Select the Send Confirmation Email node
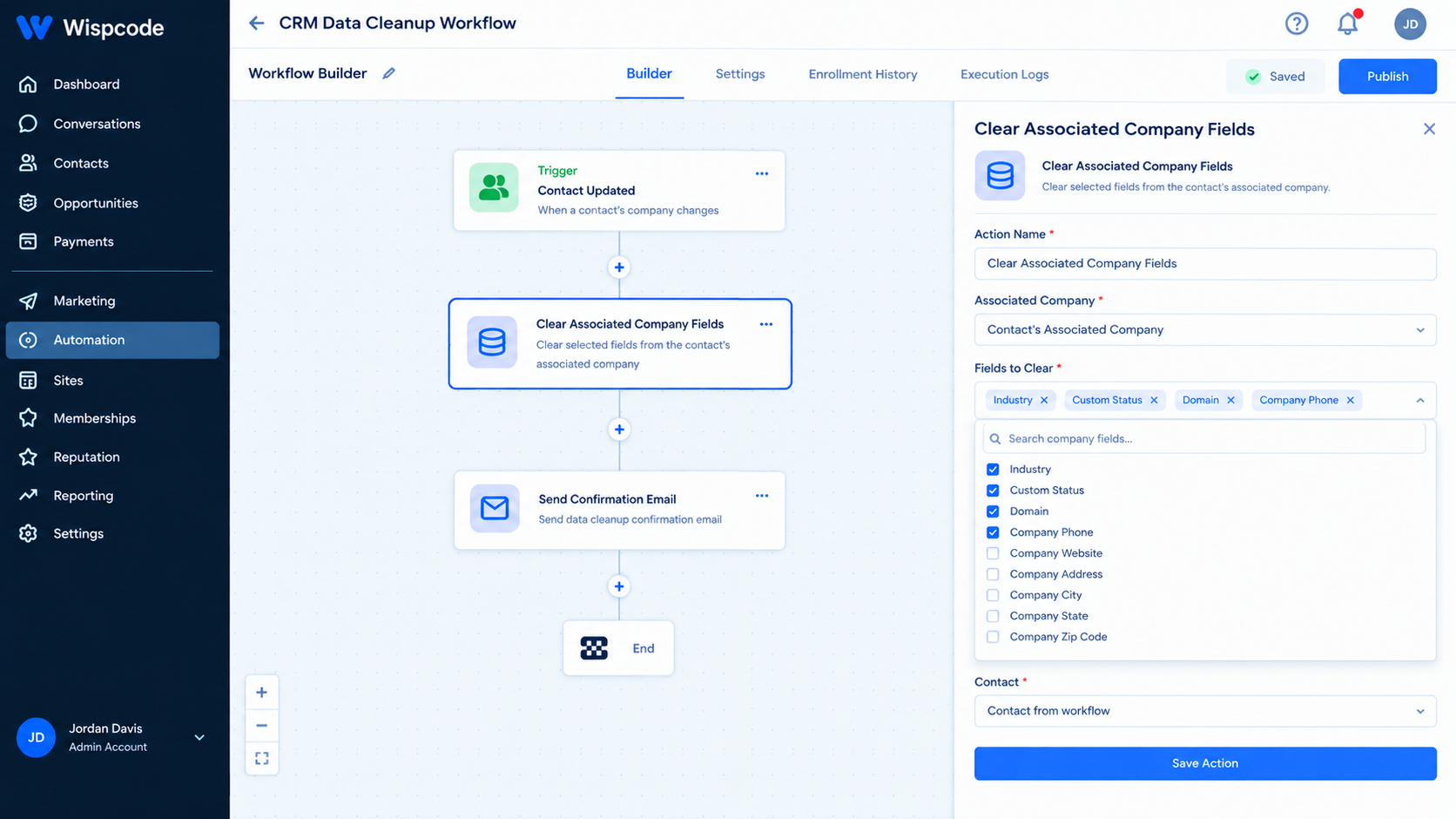This screenshot has height=819, width=1456. pos(619,510)
